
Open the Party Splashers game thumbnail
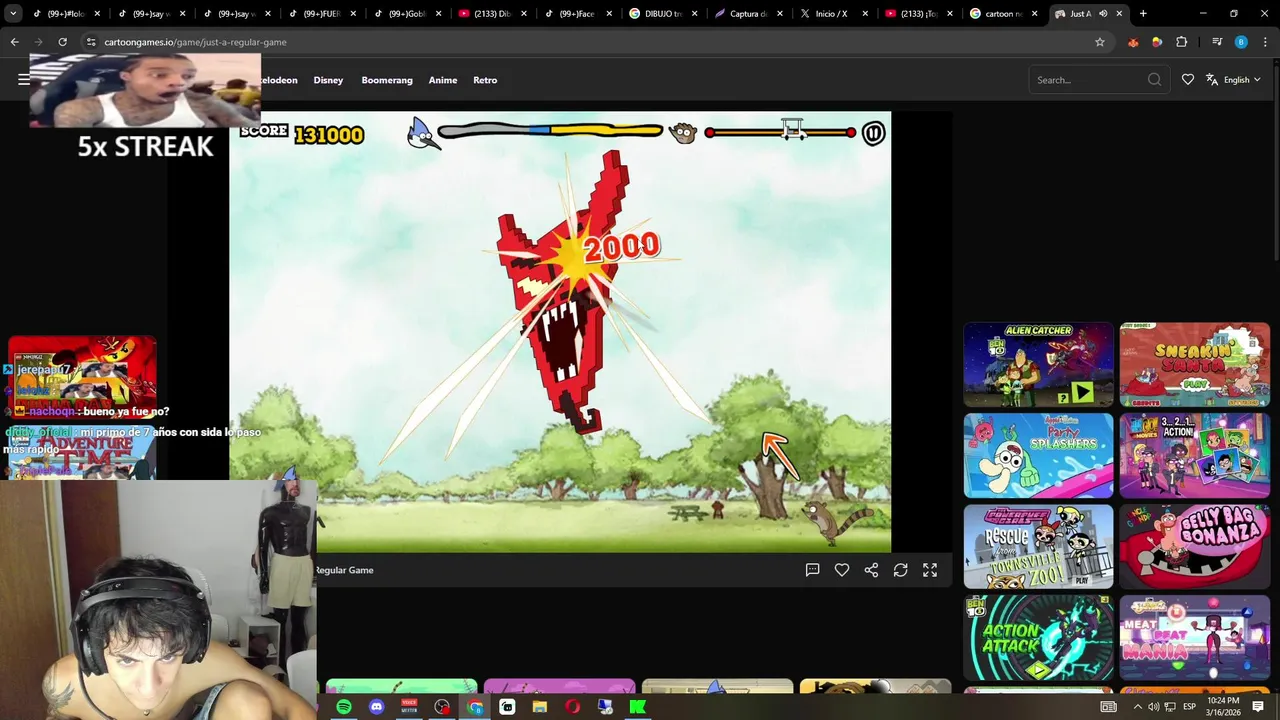click(x=1038, y=455)
